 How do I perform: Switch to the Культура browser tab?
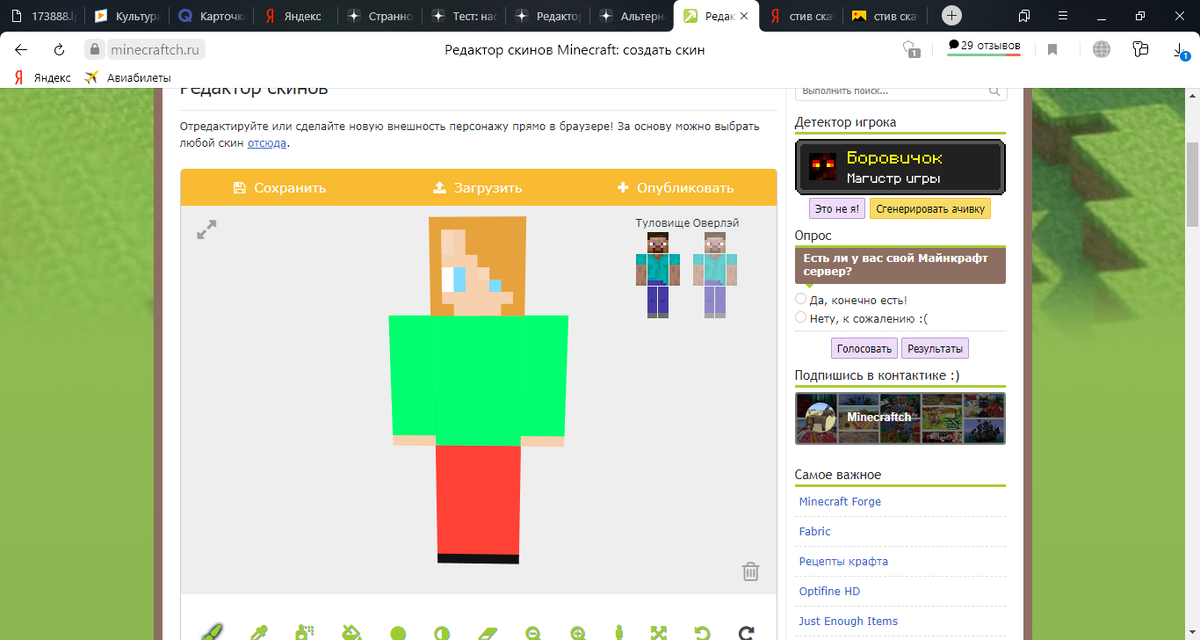coord(125,16)
